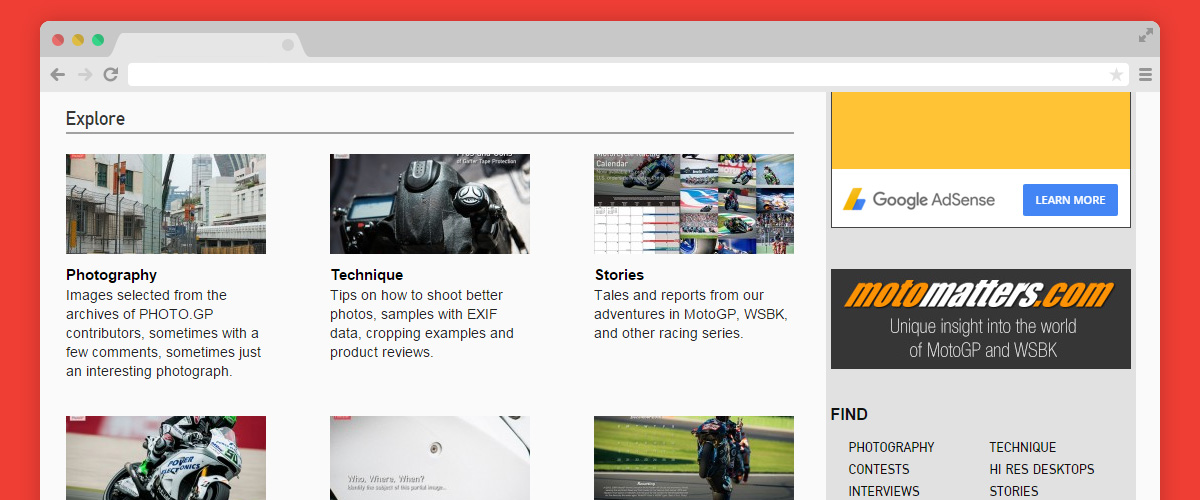This screenshot has height=500, width=1200.
Task: Open the wheelie motorcycle desktop thumbnail
Action: (x=694, y=458)
